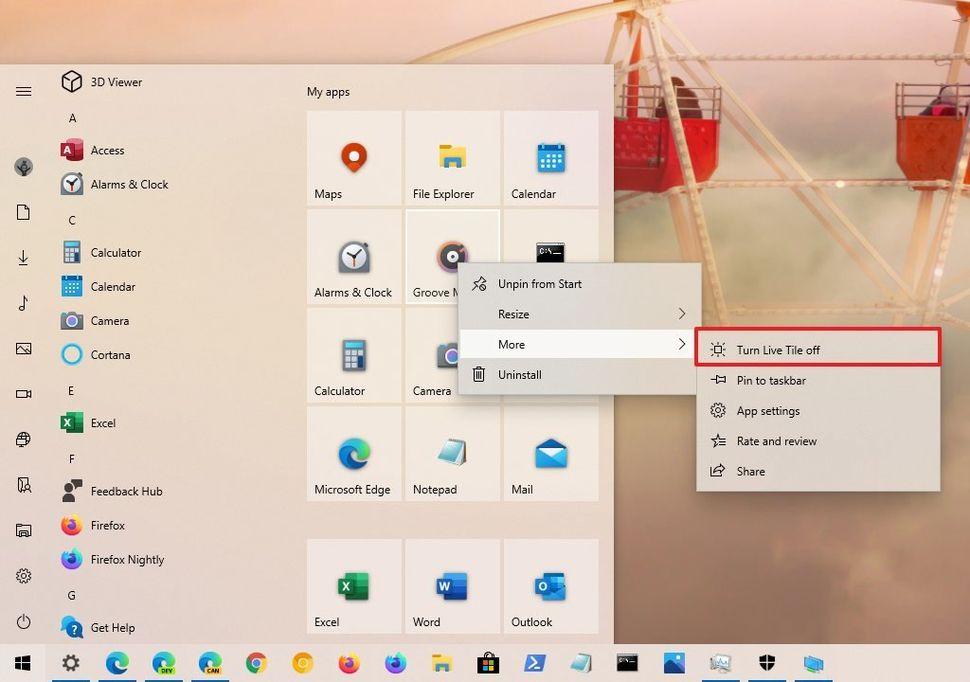This screenshot has width=970, height=682.
Task: Choose Rate and review
Action: [818, 441]
